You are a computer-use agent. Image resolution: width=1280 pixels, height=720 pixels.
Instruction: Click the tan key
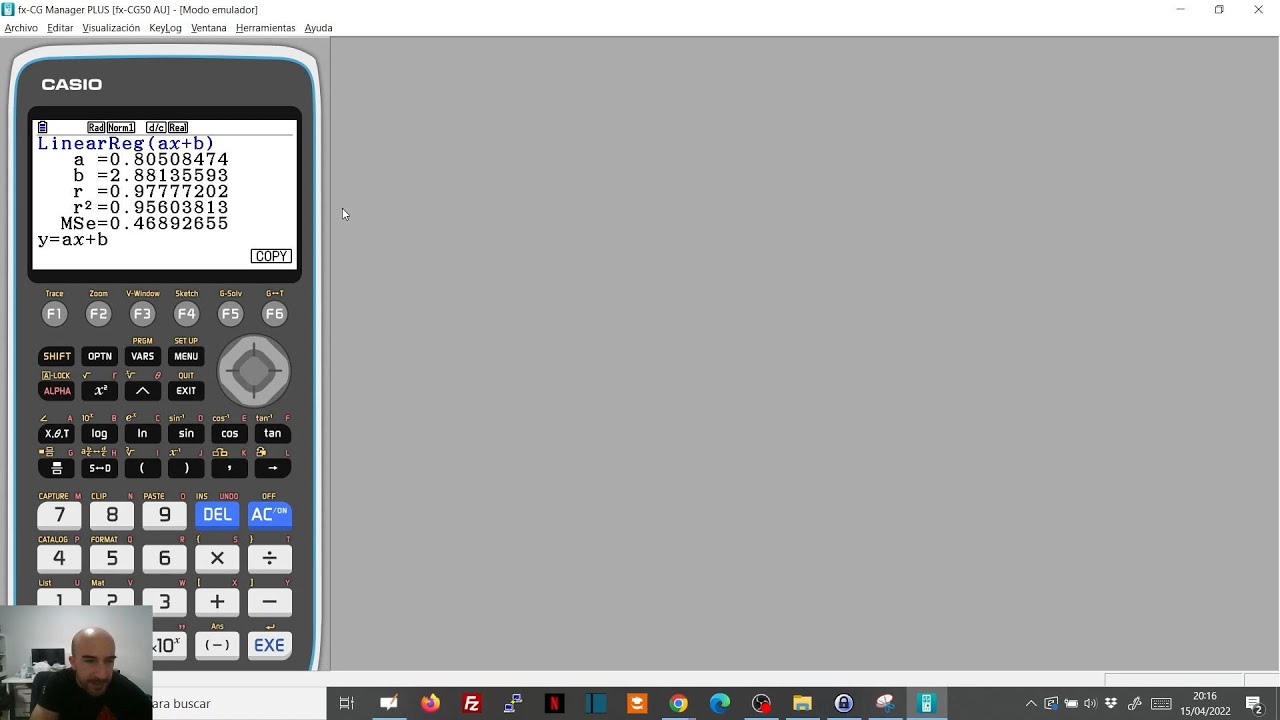pos(273,433)
